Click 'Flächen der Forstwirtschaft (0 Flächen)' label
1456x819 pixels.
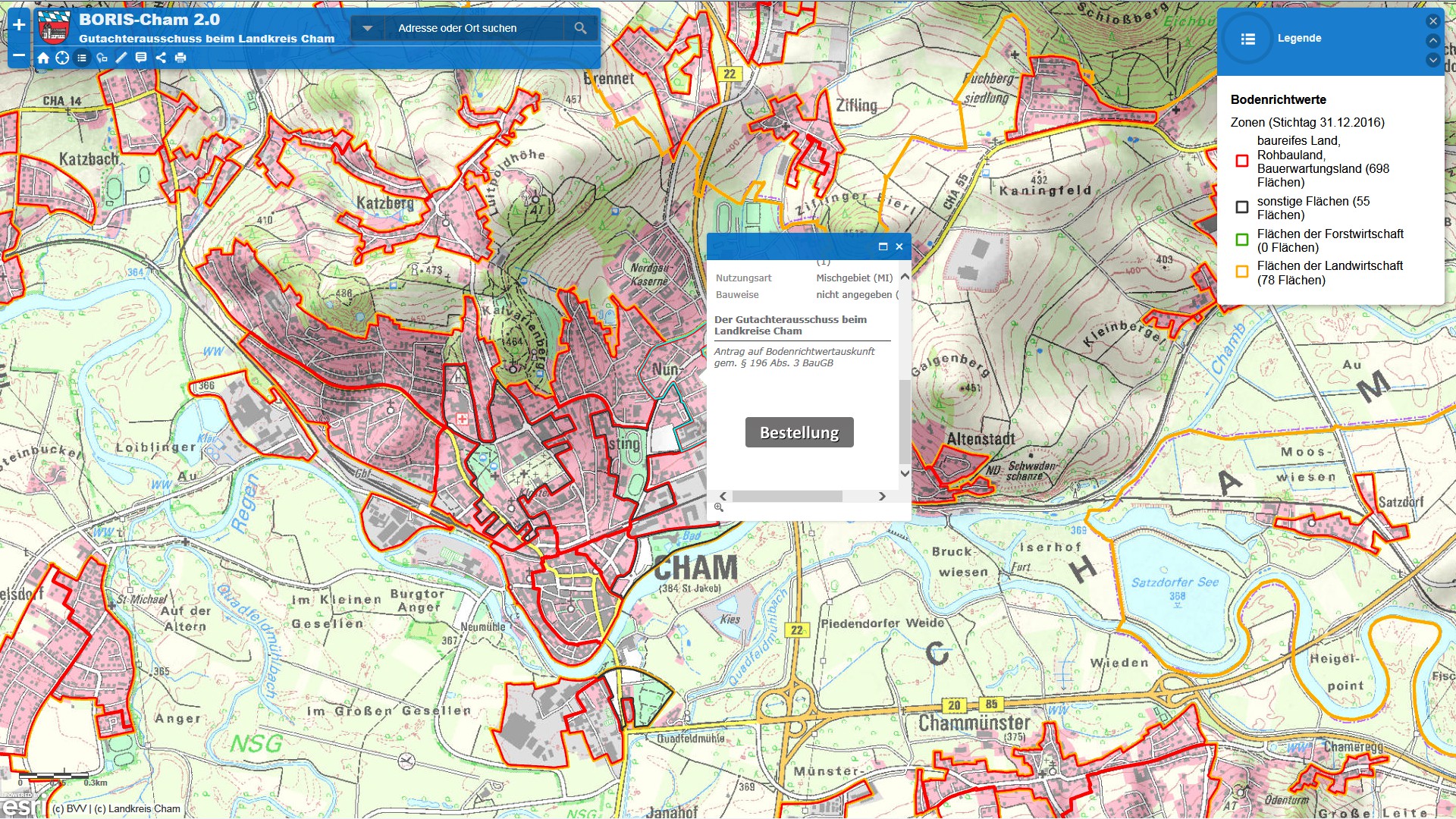point(1330,240)
